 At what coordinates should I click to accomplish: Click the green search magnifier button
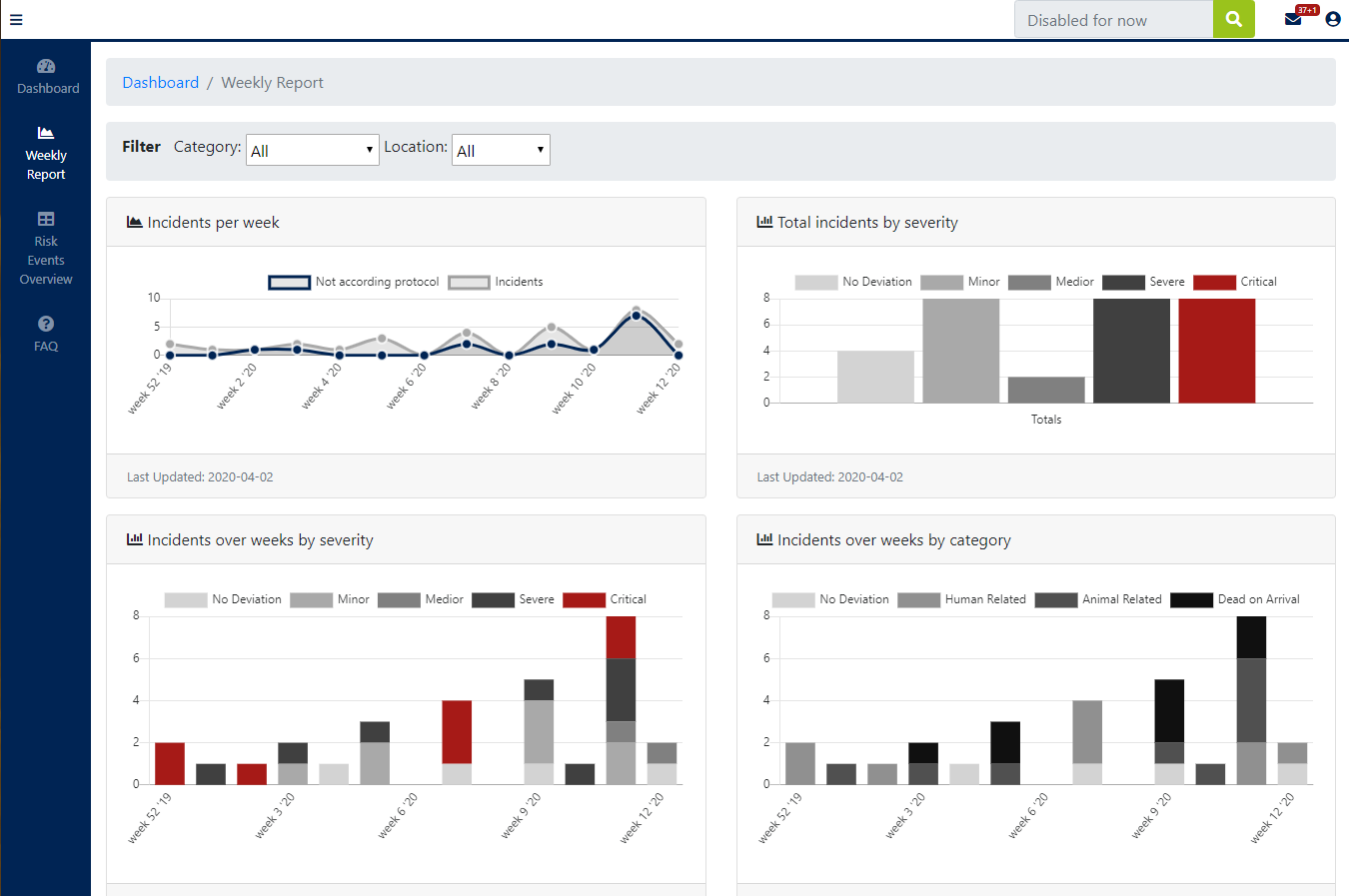[1233, 19]
